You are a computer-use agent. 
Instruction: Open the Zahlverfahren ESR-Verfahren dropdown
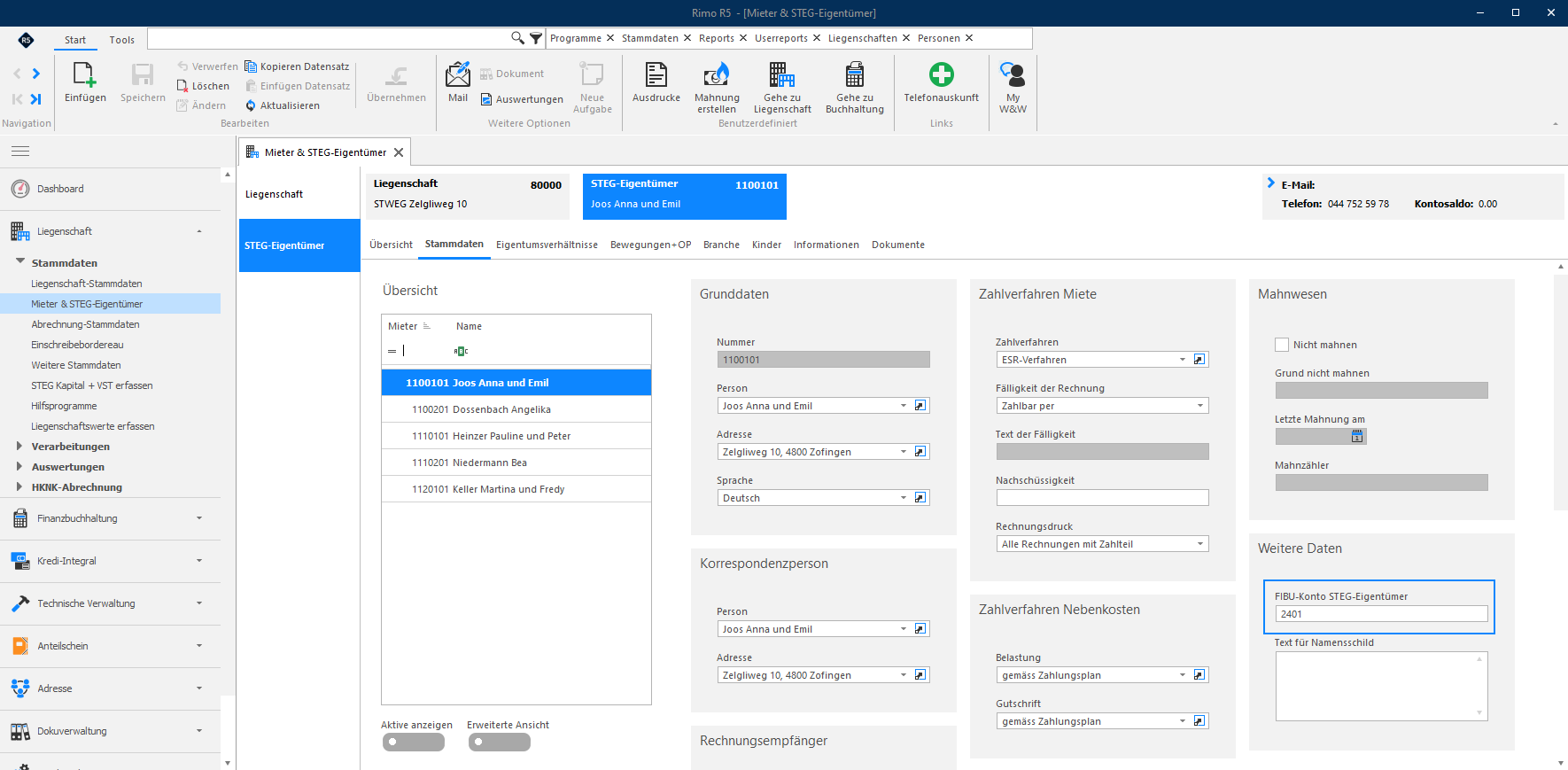[1182, 360]
